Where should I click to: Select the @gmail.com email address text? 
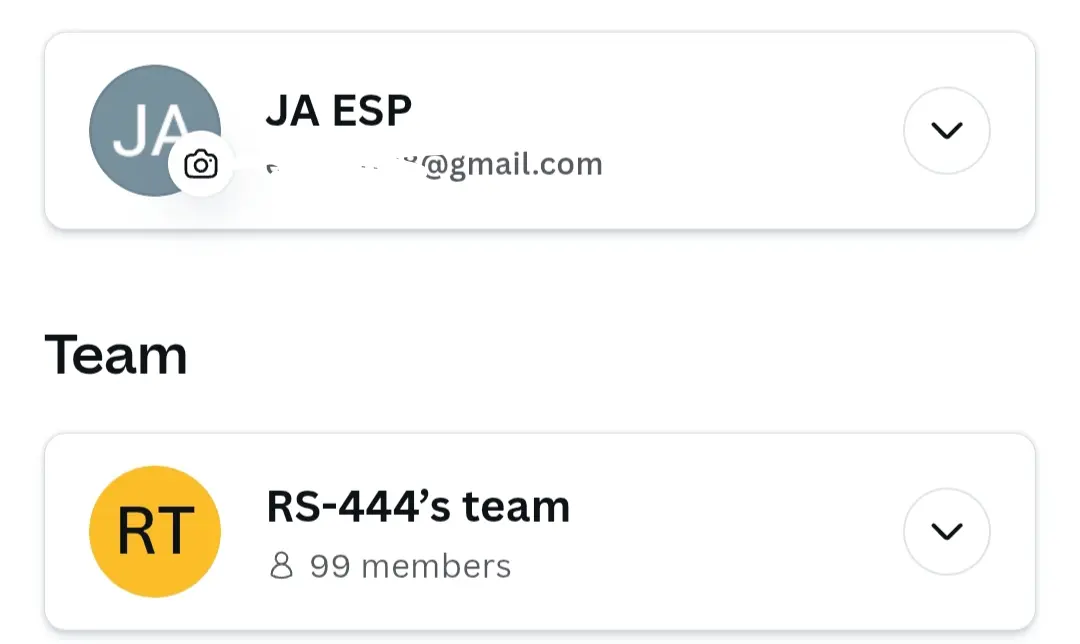(x=435, y=165)
